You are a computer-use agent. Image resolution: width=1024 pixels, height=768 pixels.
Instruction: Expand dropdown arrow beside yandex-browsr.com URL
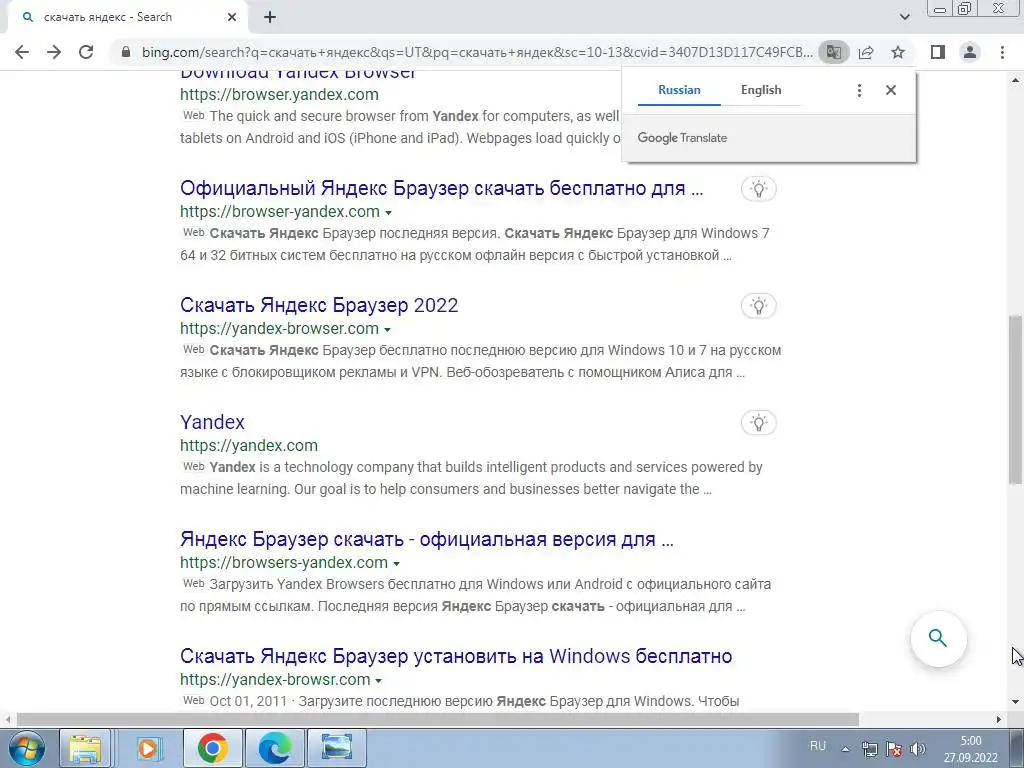click(378, 680)
